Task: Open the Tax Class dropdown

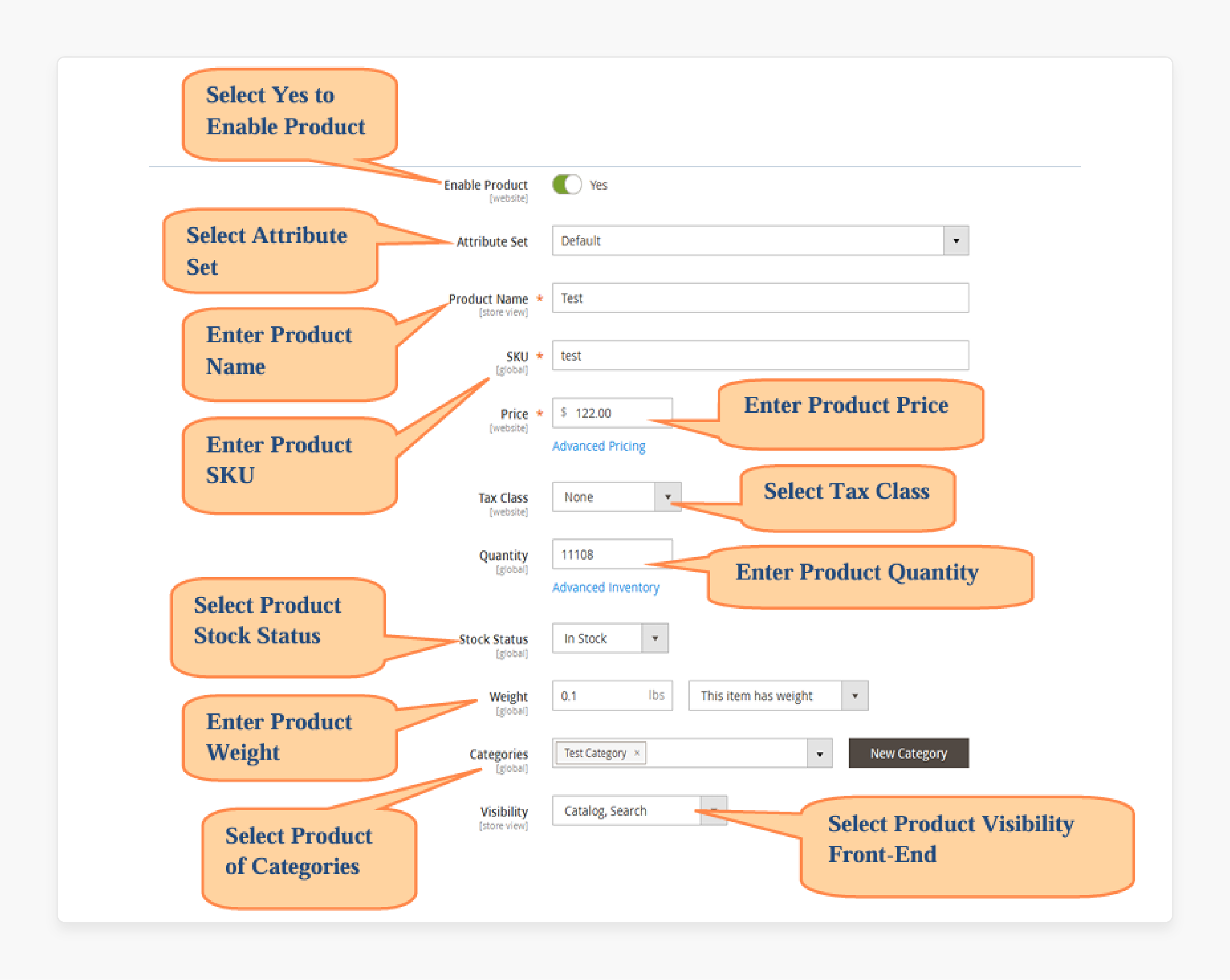Action: 616,497
